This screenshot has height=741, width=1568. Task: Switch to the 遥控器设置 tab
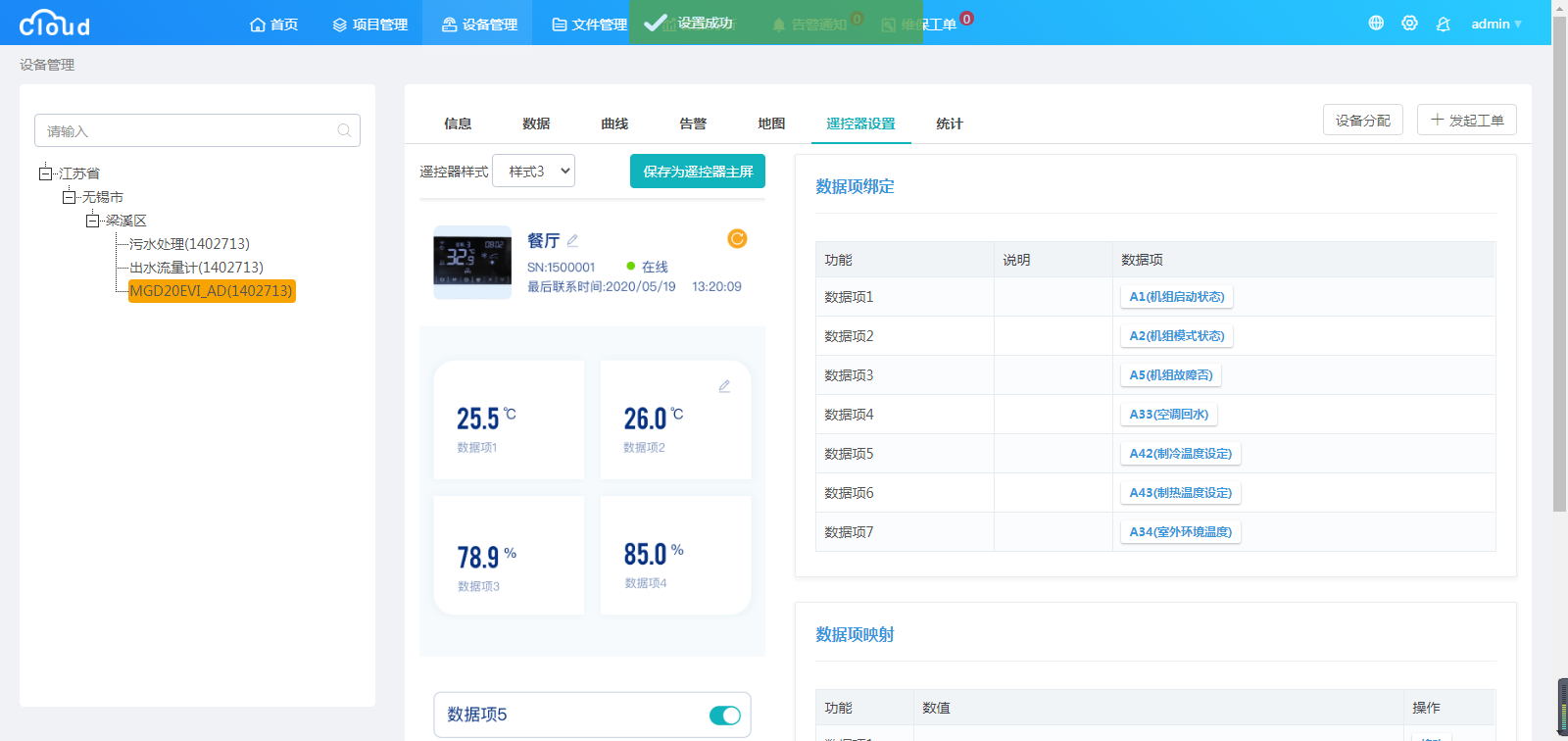(x=860, y=123)
